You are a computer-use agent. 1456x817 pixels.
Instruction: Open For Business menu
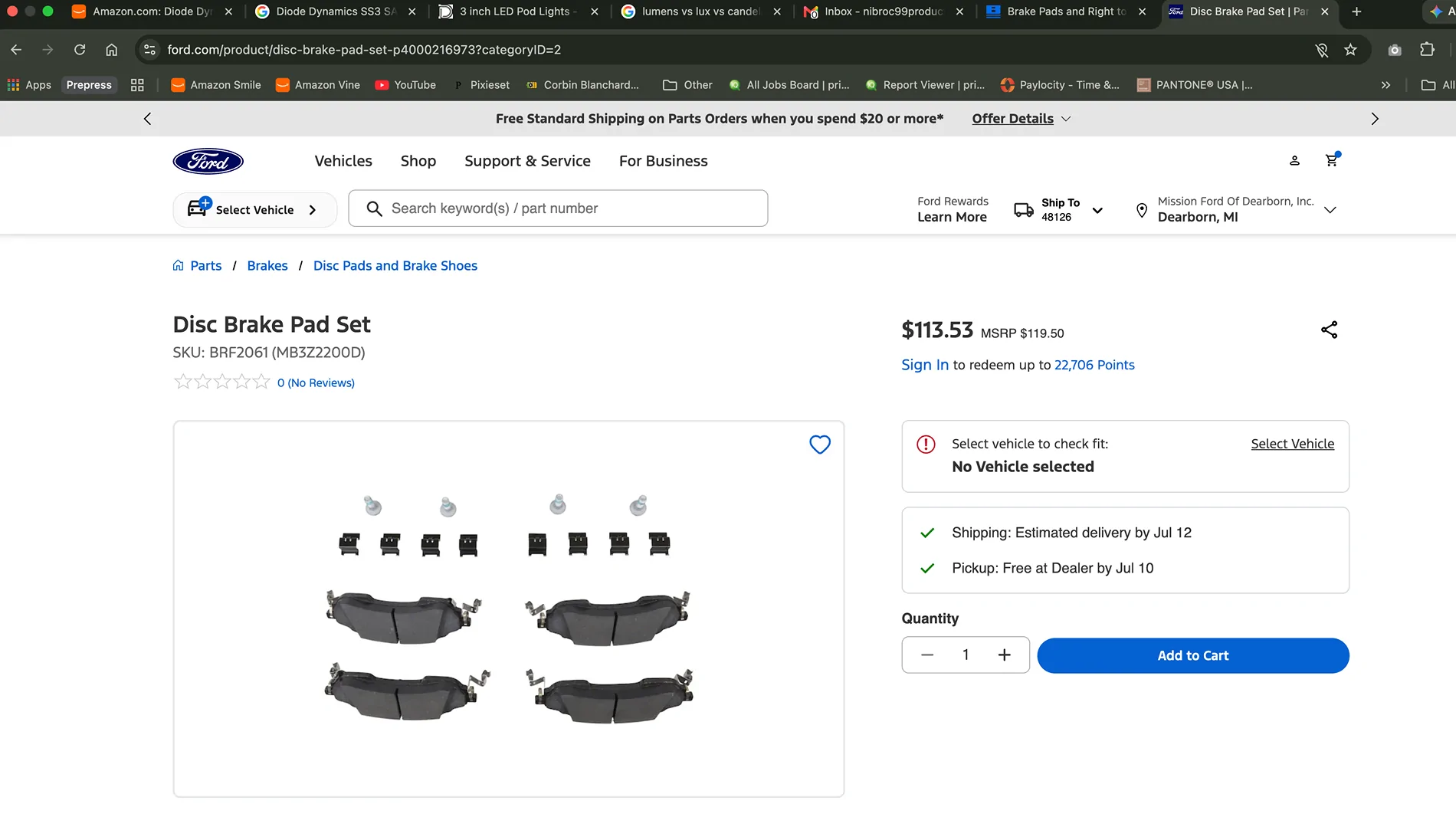664,161
